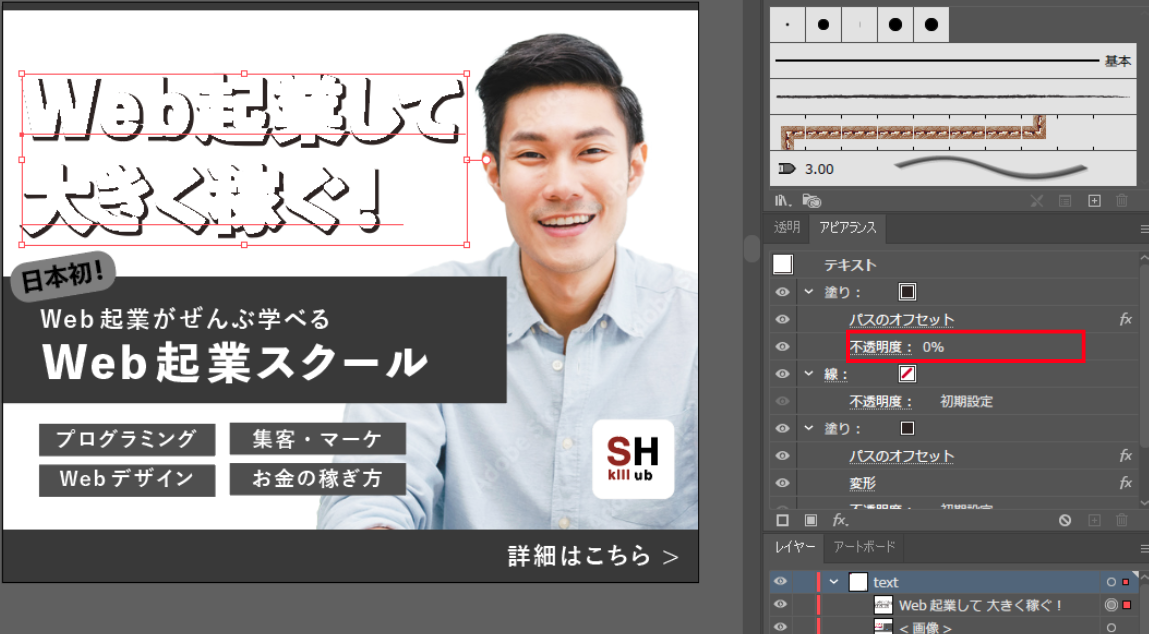Open the upper パスのオフセット effect link
Viewport: 1149px width, 634px height.
click(x=901, y=320)
